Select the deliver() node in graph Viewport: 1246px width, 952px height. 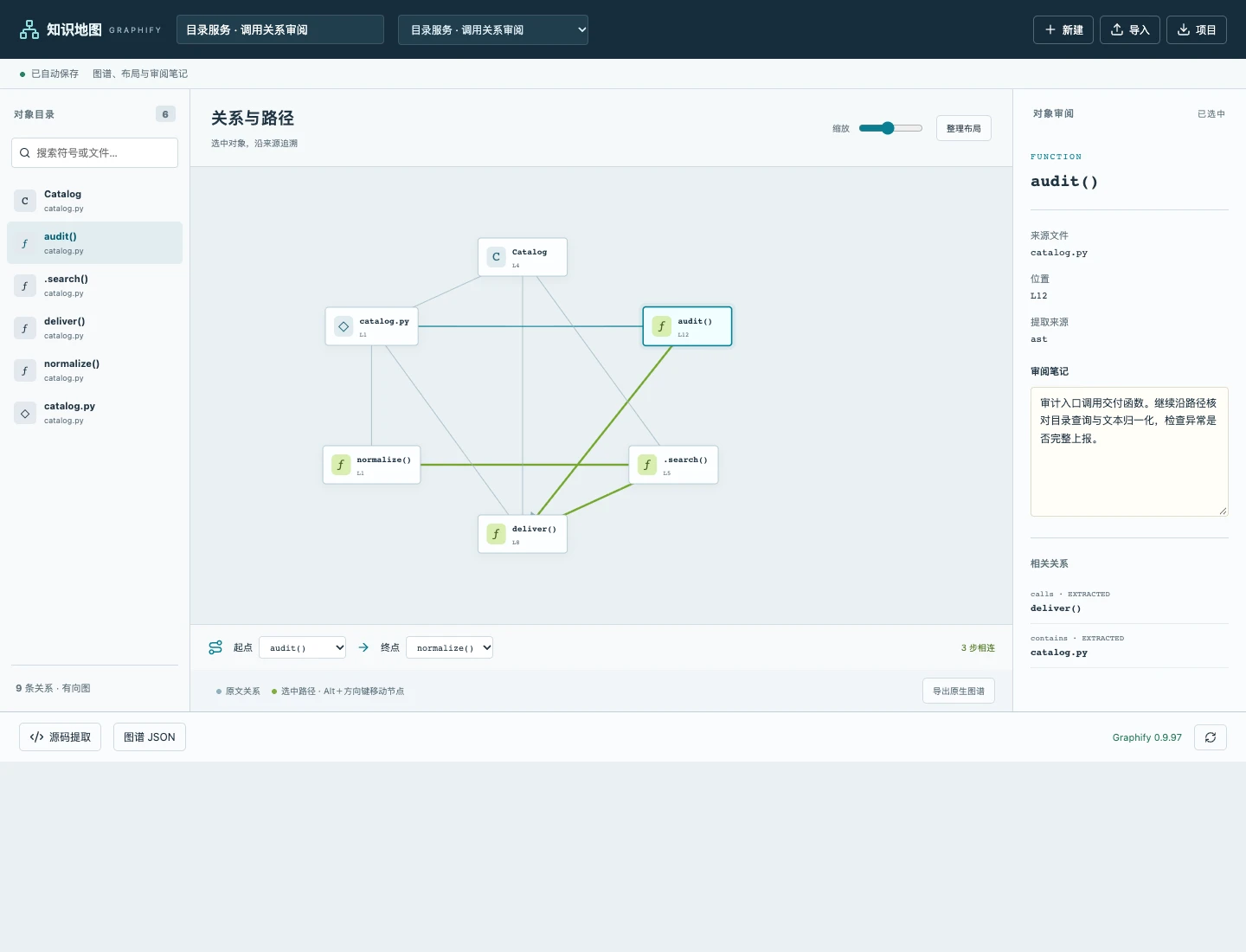point(523,534)
